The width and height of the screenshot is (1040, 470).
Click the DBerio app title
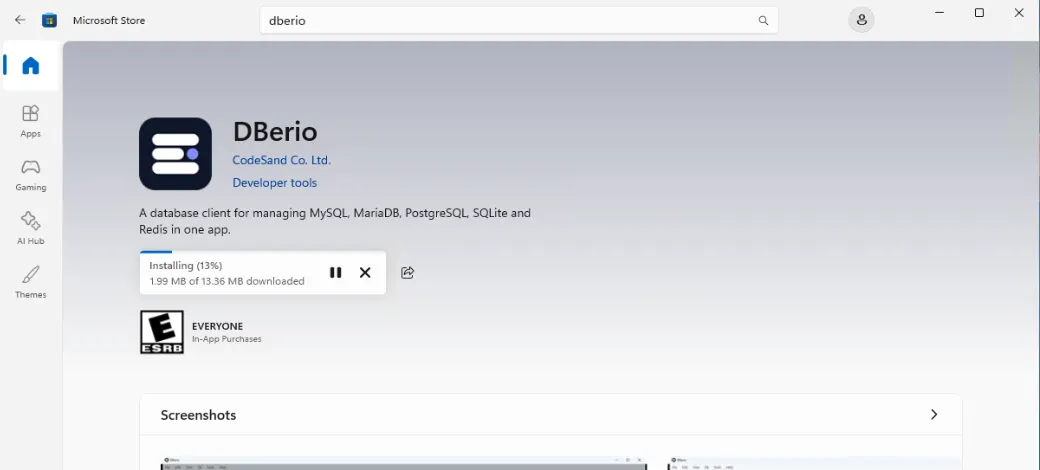(x=275, y=132)
